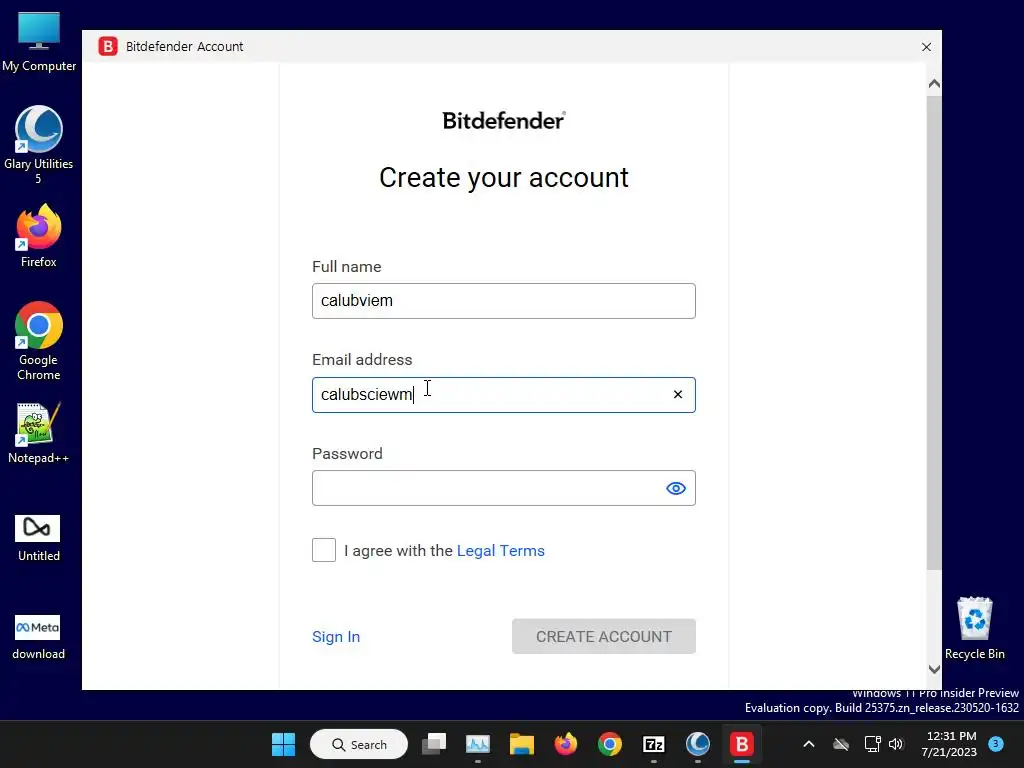Viewport: 1024px width, 768px height.
Task: Click the volume tray icon
Action: click(x=896, y=744)
